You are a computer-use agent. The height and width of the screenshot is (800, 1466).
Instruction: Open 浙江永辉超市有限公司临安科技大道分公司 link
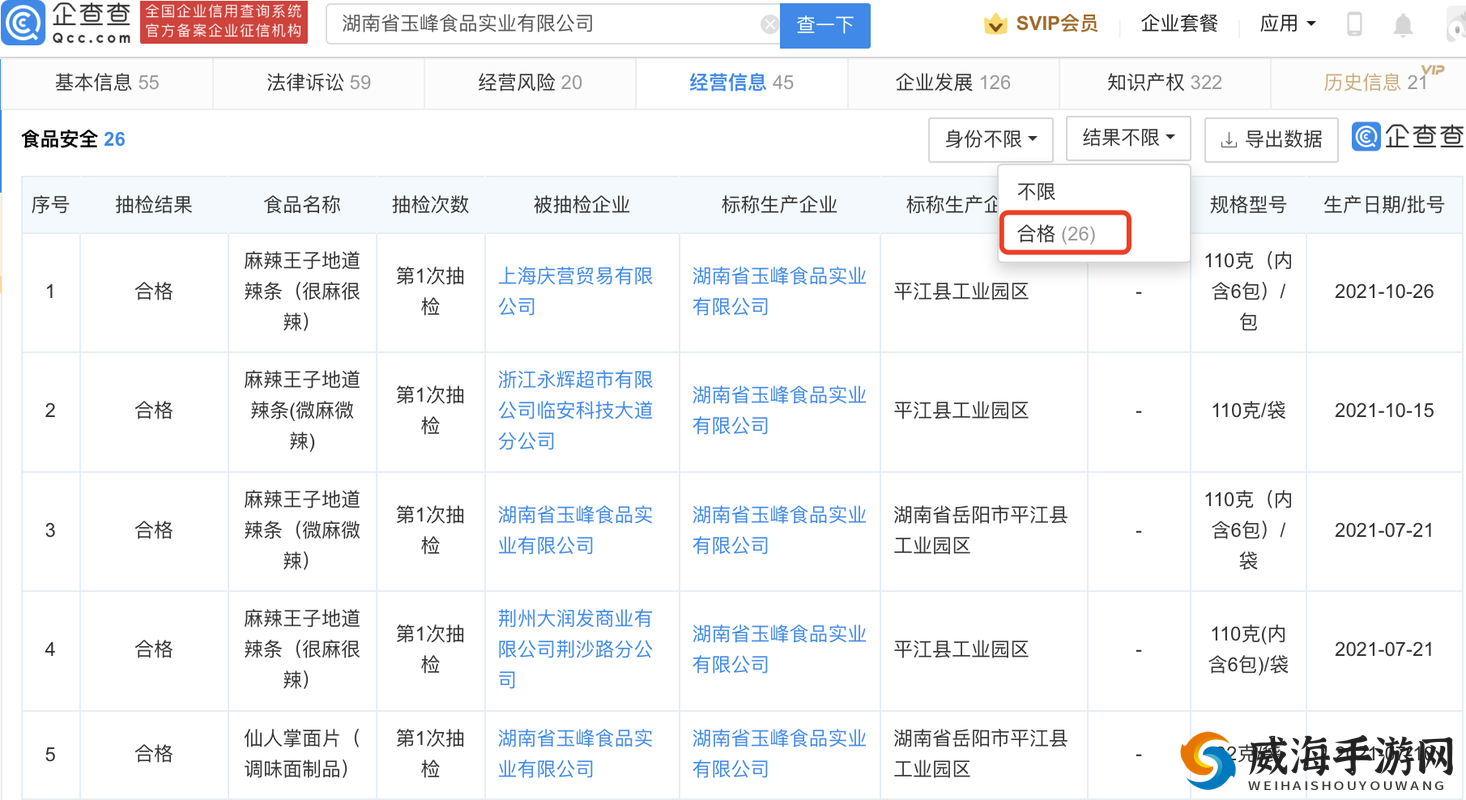pyautogui.click(x=576, y=410)
